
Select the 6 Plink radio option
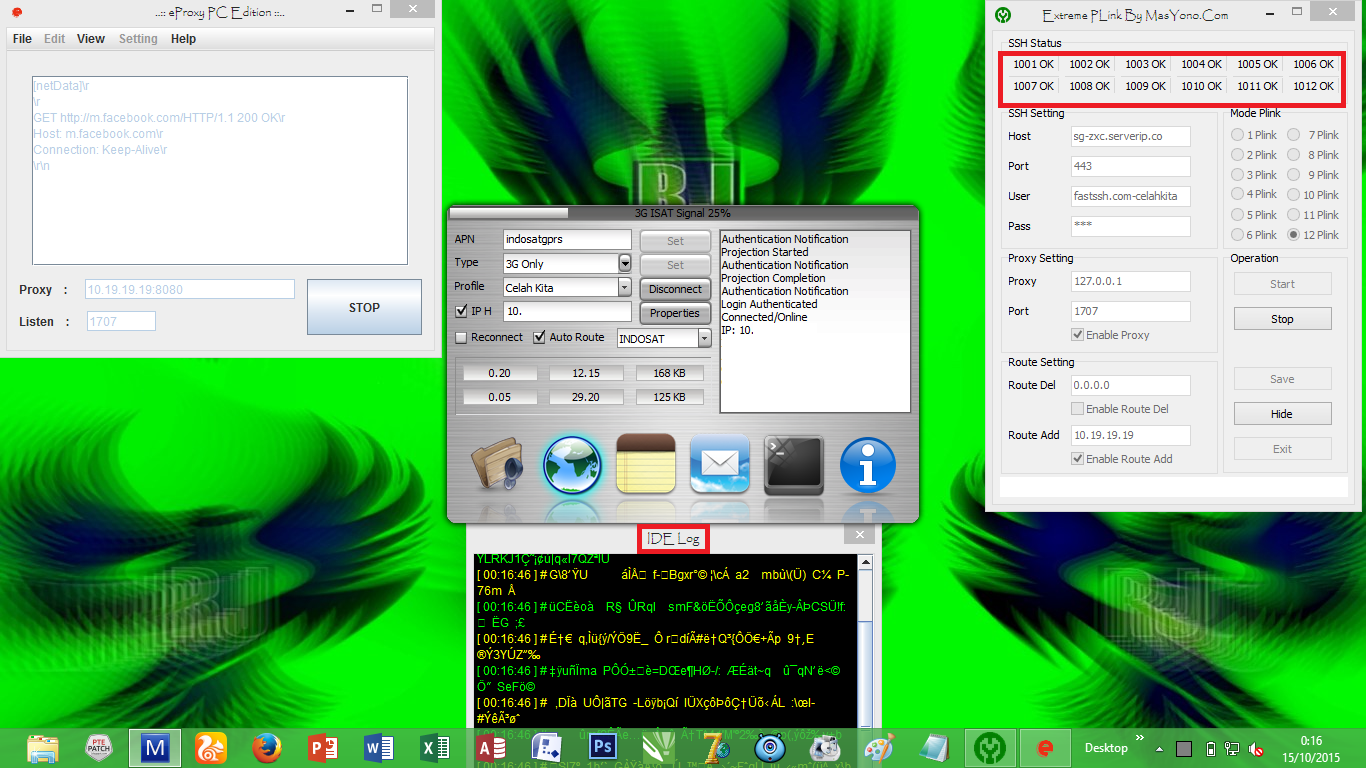(x=1238, y=235)
